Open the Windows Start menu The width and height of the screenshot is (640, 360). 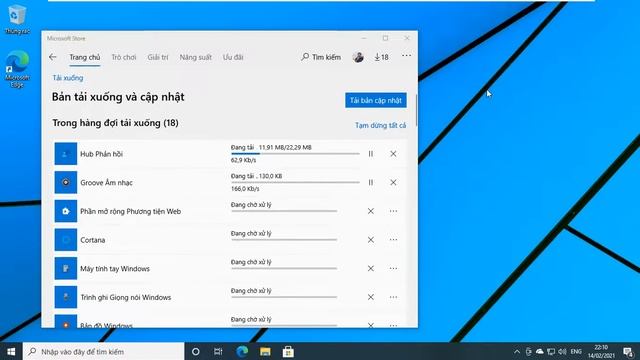point(11,351)
